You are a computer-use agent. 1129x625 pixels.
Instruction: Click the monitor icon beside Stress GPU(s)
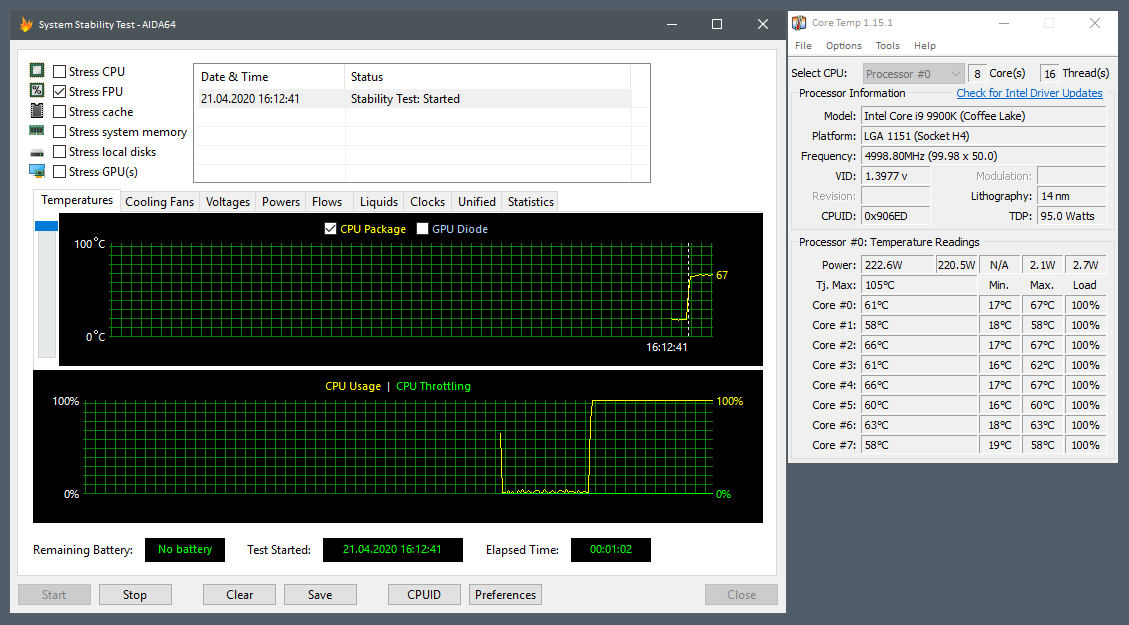37,171
